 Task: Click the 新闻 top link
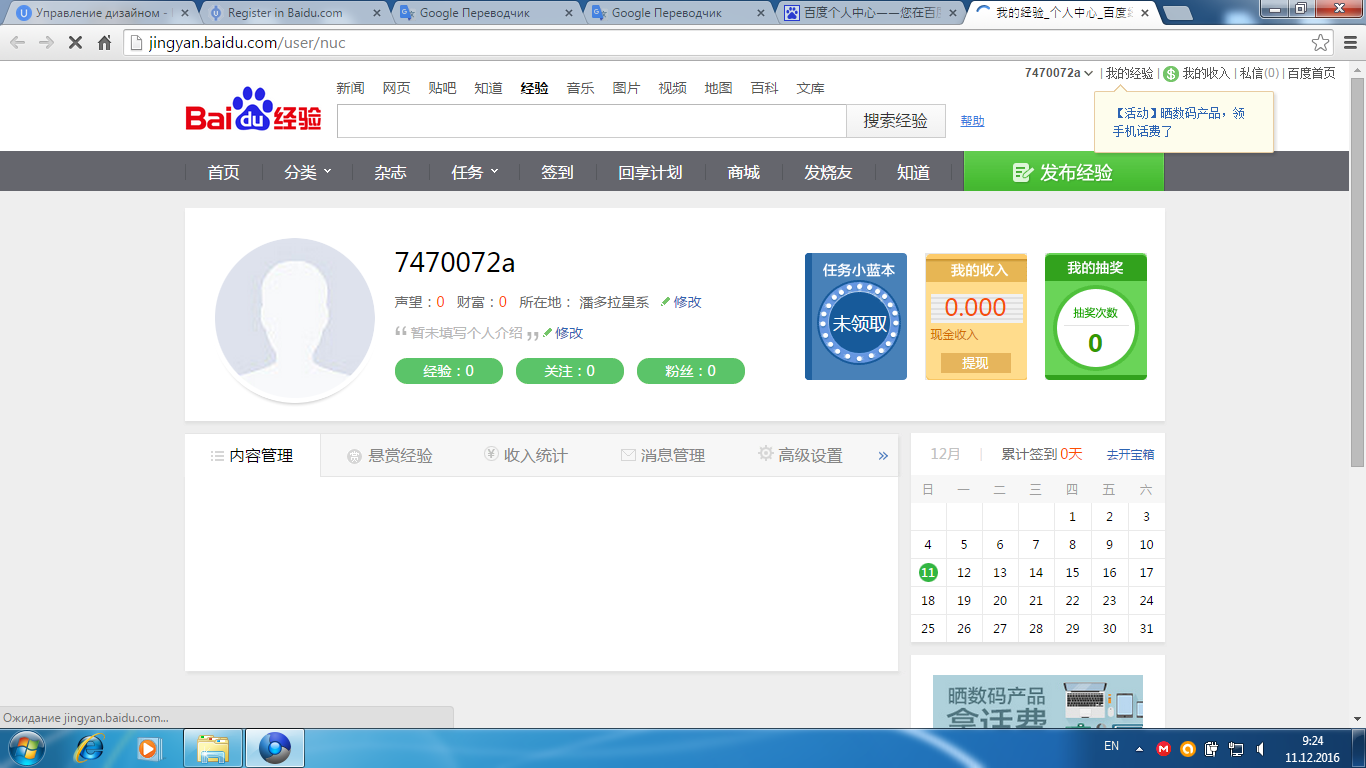coord(350,88)
